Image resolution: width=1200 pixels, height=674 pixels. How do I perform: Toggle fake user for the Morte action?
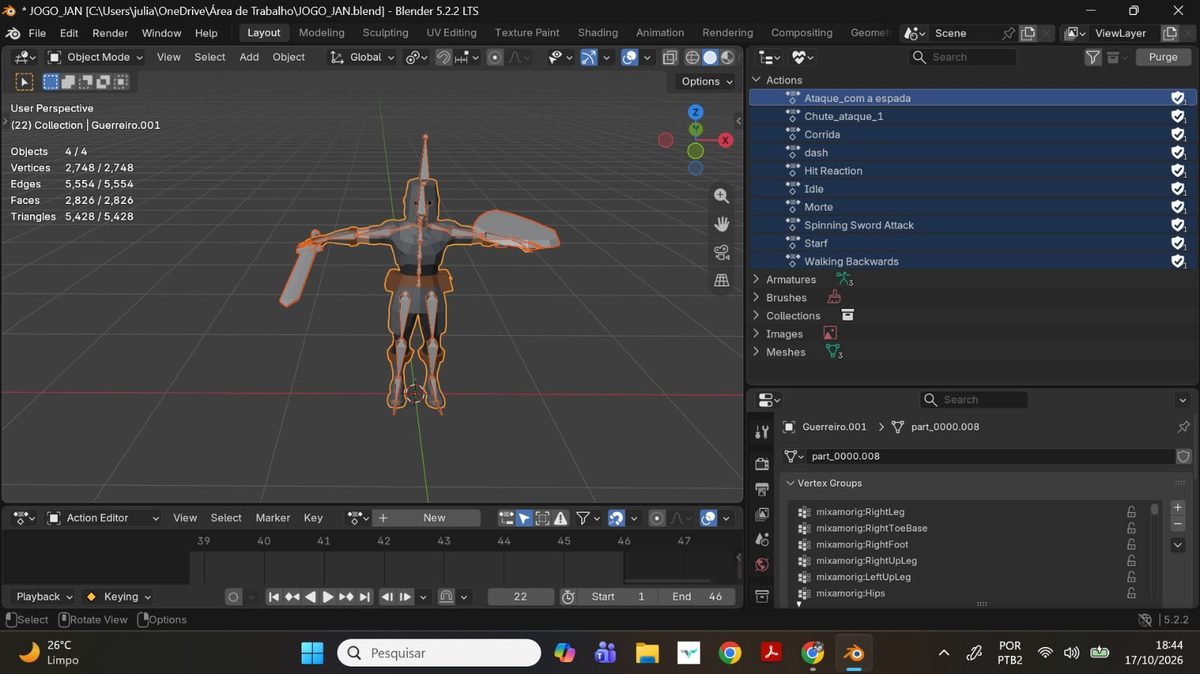(1178, 207)
